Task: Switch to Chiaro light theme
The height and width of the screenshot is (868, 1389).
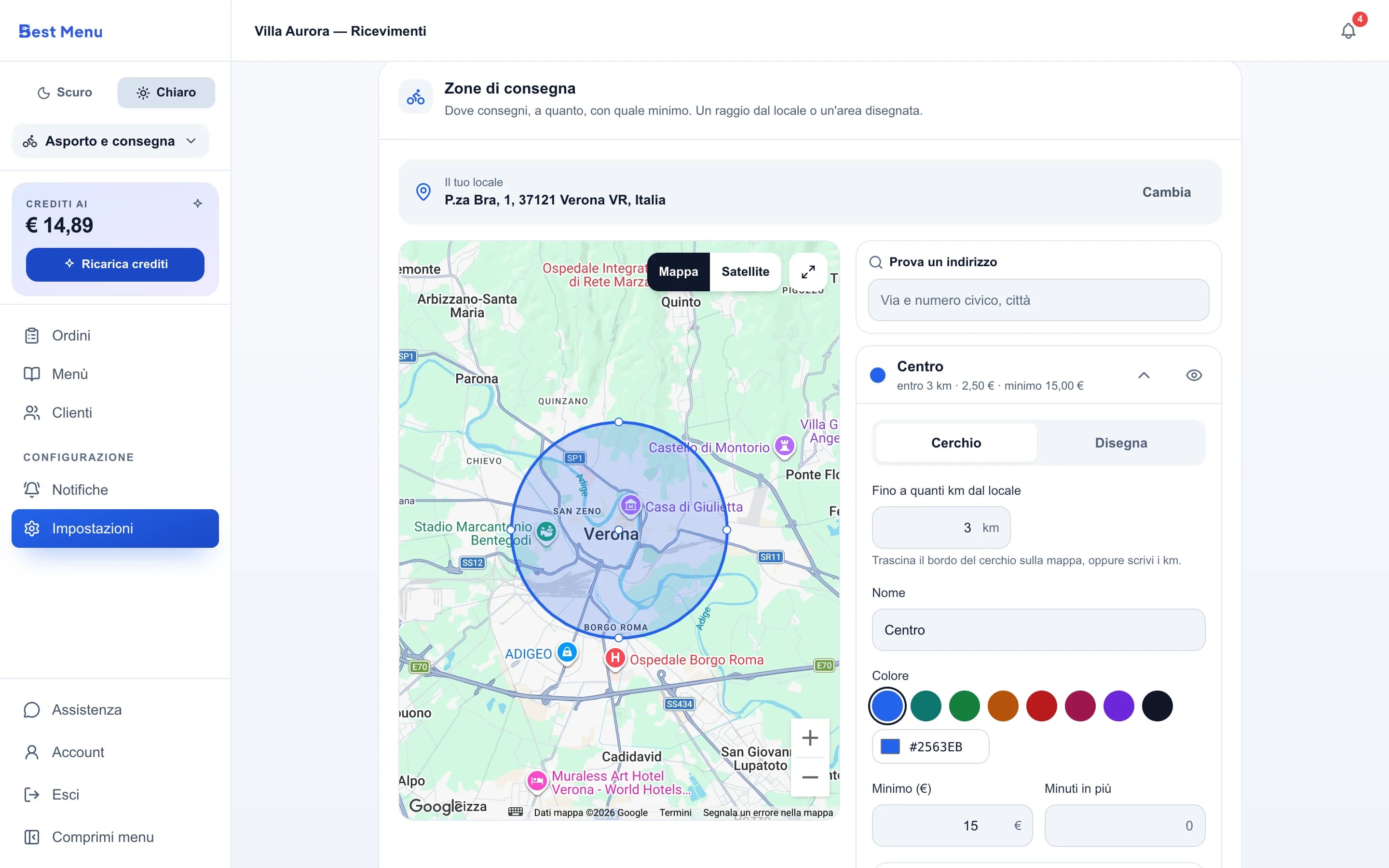Action: (x=166, y=93)
